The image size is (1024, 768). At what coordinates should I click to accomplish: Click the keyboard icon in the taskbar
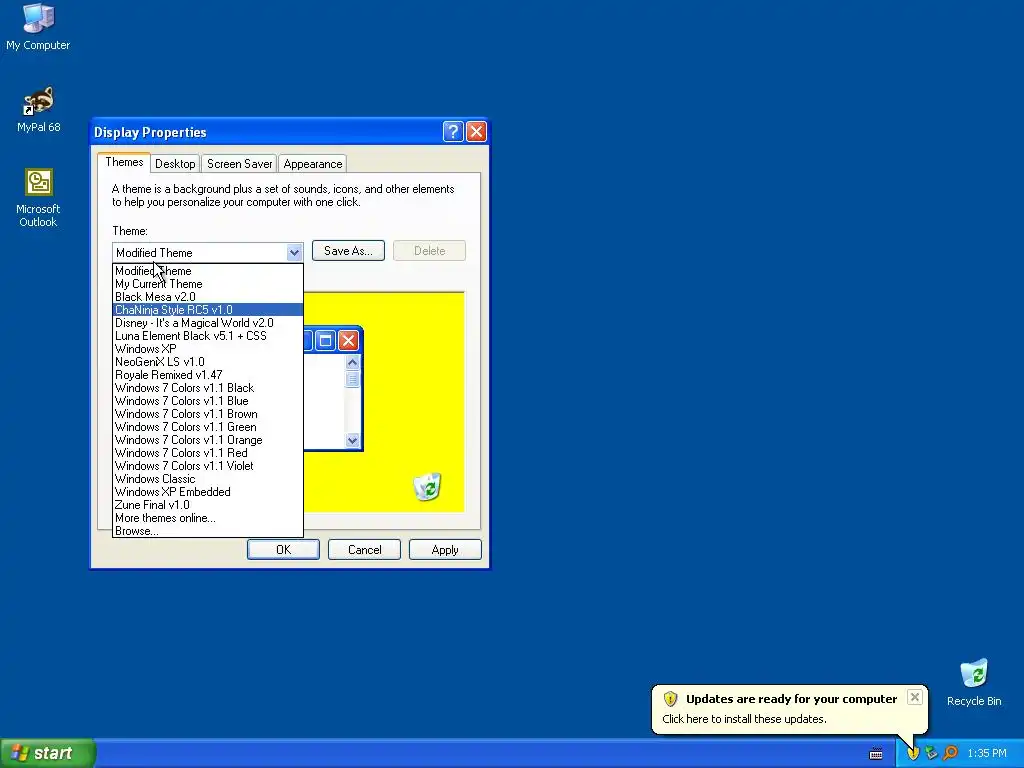tap(876, 754)
